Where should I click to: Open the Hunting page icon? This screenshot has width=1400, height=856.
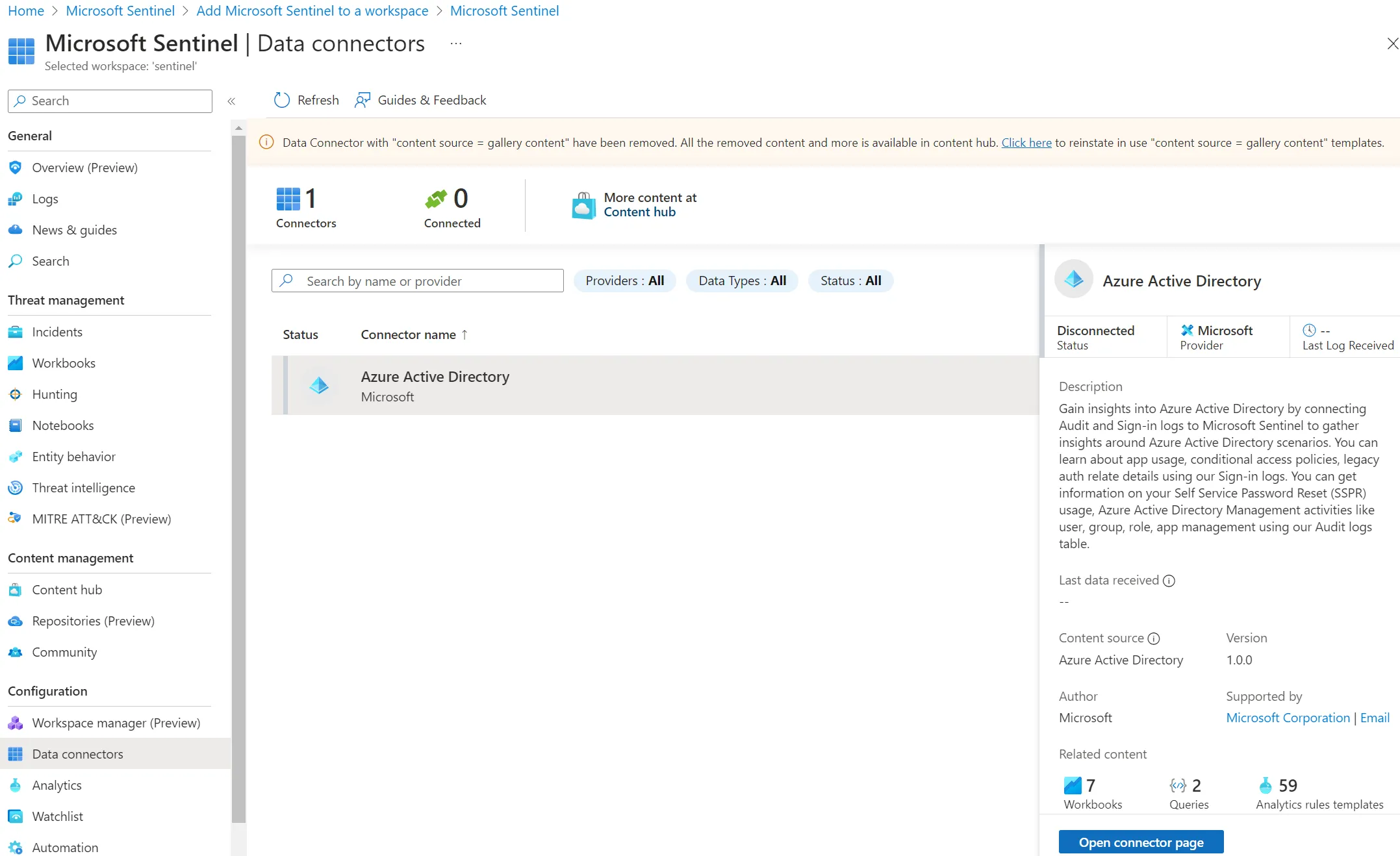[x=16, y=394]
